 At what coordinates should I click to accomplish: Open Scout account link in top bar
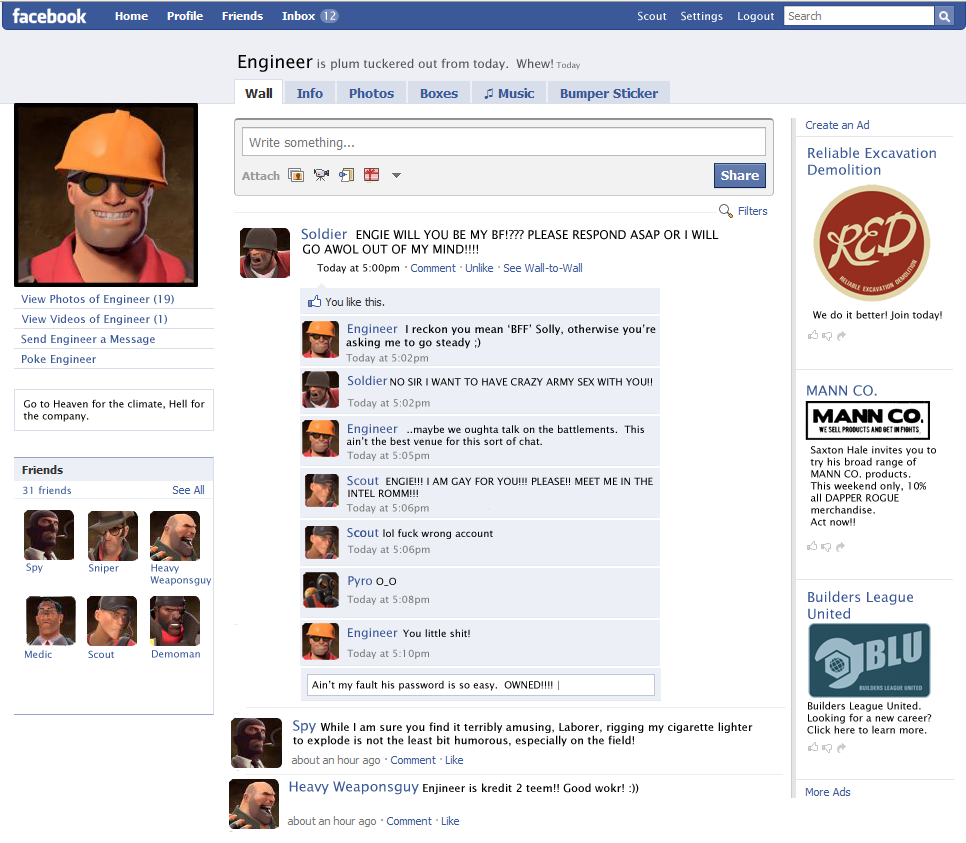click(652, 16)
